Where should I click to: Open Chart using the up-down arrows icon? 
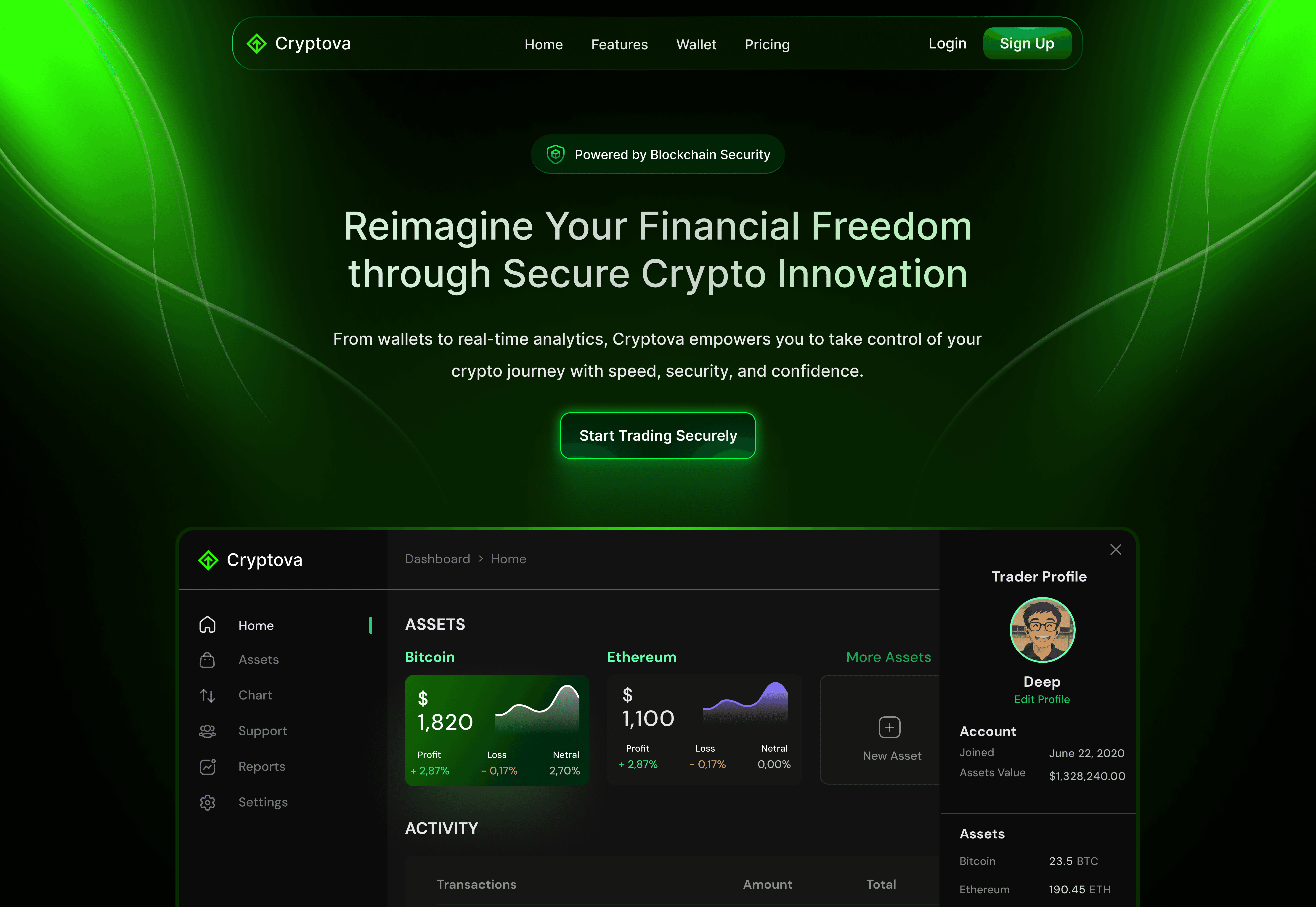(207, 695)
